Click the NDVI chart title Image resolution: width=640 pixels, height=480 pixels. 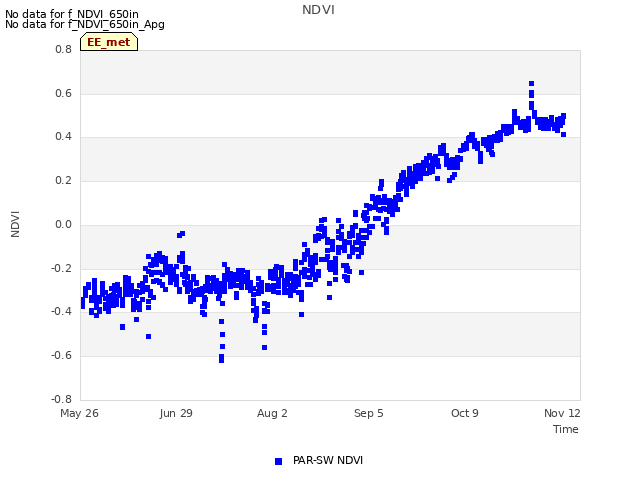click(x=318, y=10)
